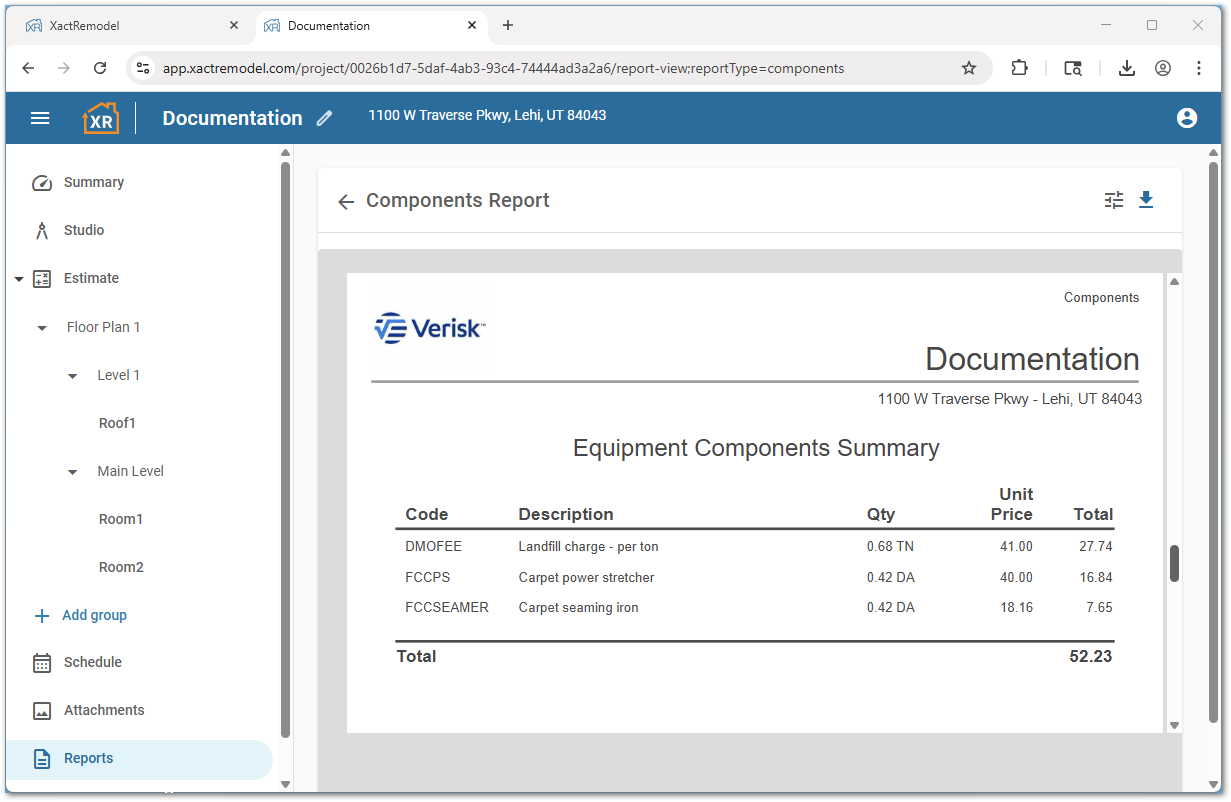The height and width of the screenshot is (802, 1231).
Task: Select Room1 in the tree
Action: (x=121, y=519)
